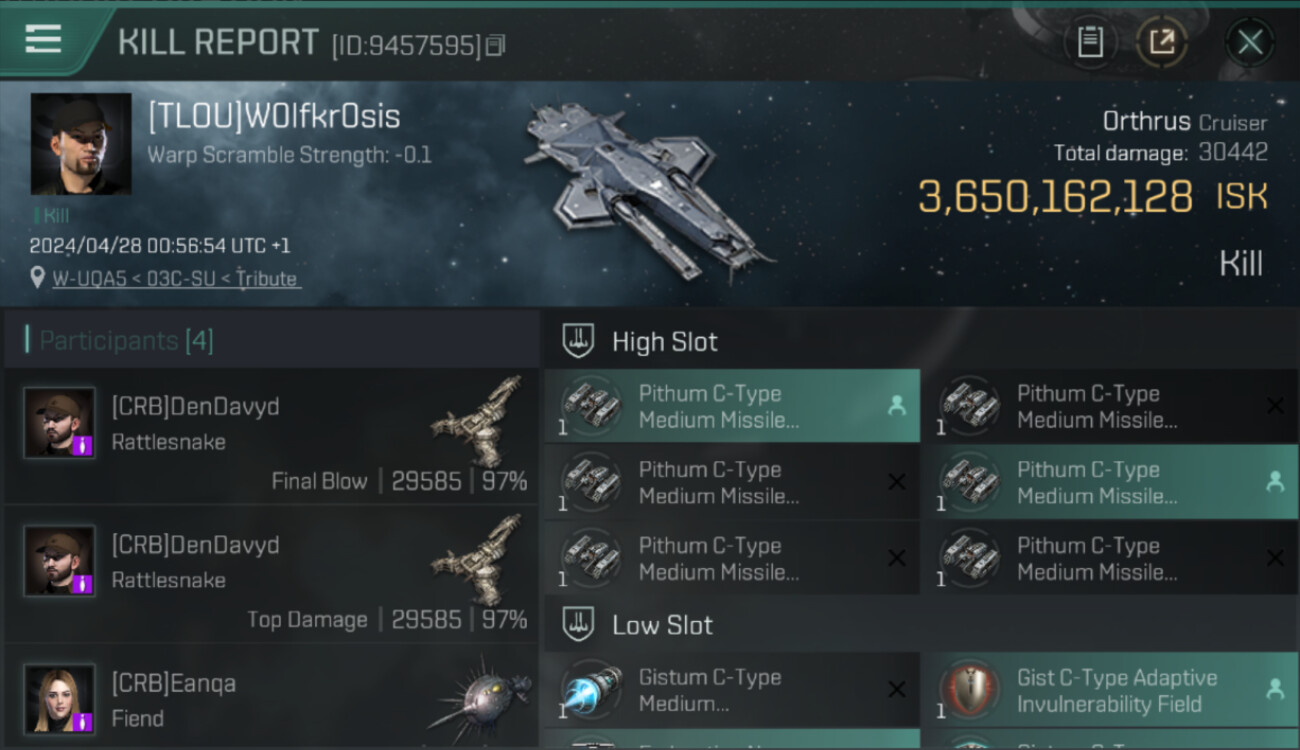Viewport: 1300px width, 750px height.
Task: Click X mark on Gistum C-Type module
Action: [x=896, y=690]
